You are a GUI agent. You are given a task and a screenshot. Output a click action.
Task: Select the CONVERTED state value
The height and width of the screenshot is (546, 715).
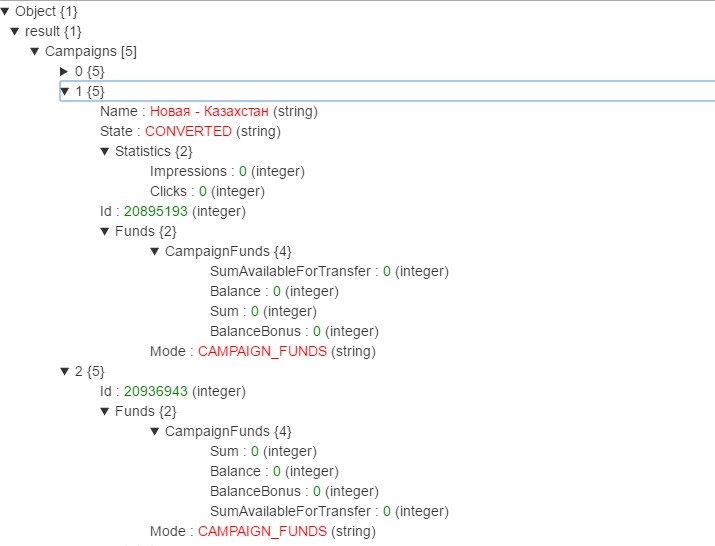click(x=188, y=131)
